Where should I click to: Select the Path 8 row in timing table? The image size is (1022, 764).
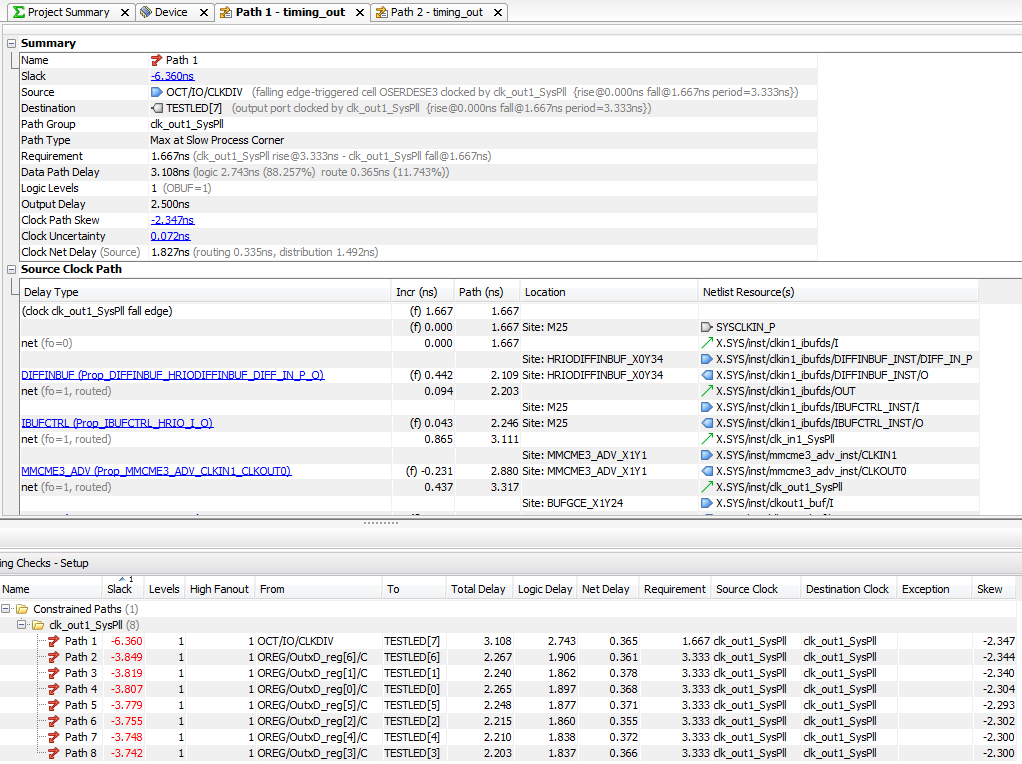(81, 753)
